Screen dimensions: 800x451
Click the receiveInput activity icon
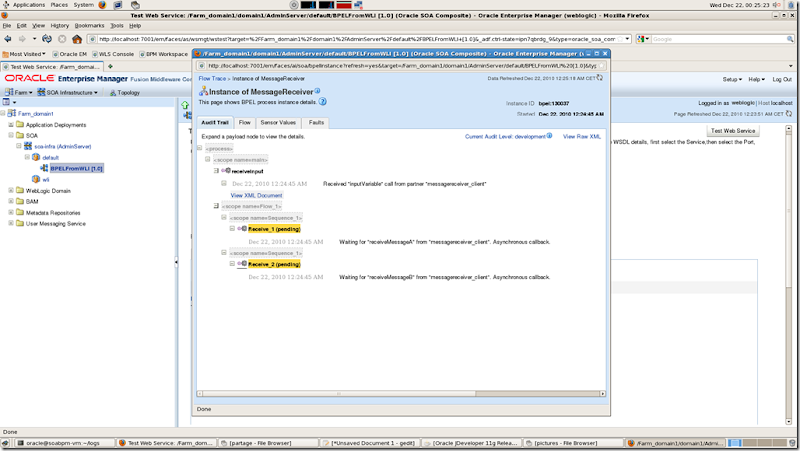226,171
